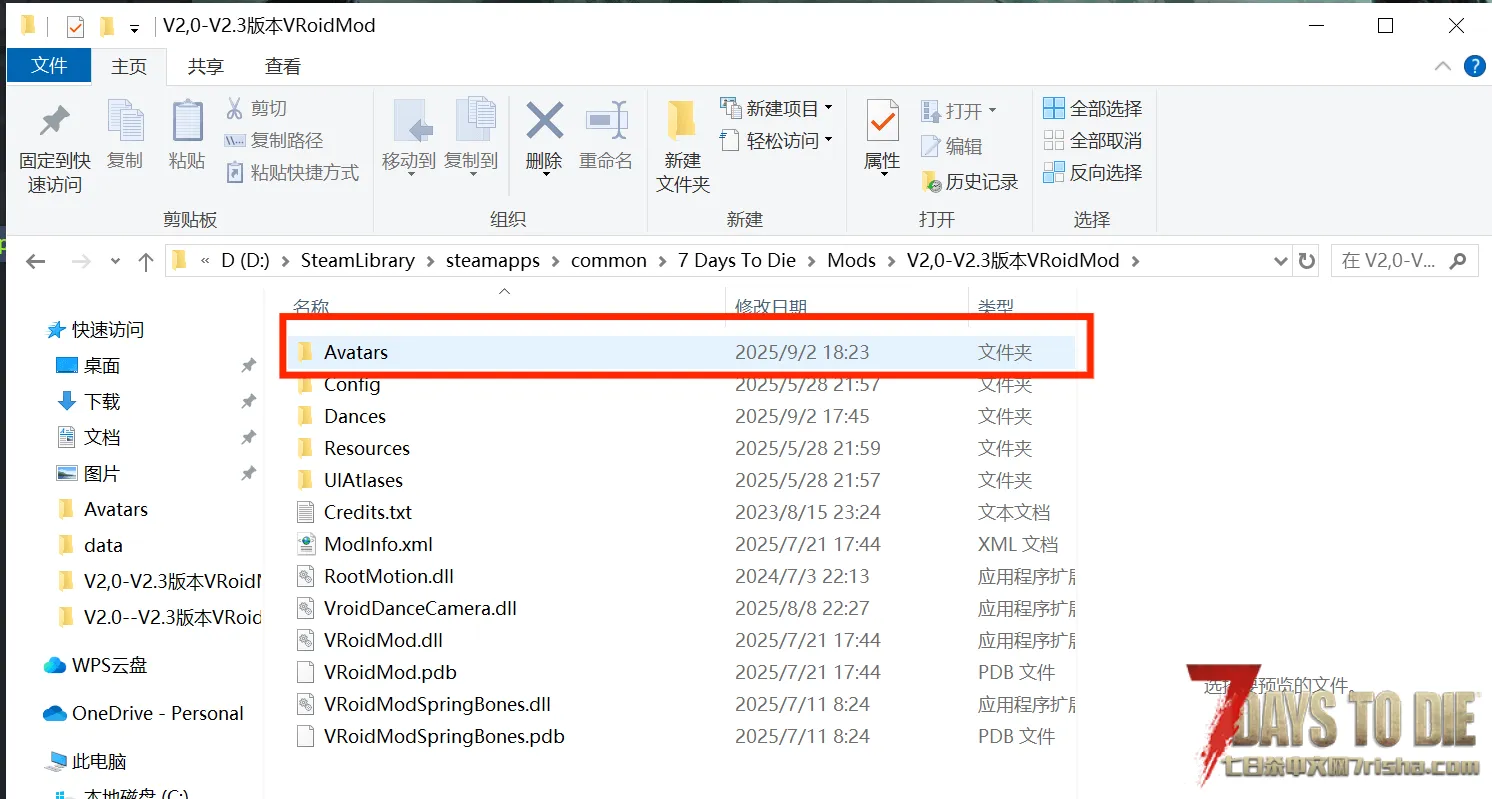This screenshot has height=799, width=1492.
Task: Click the 复制到 ribbon icon
Action: pos(471,138)
